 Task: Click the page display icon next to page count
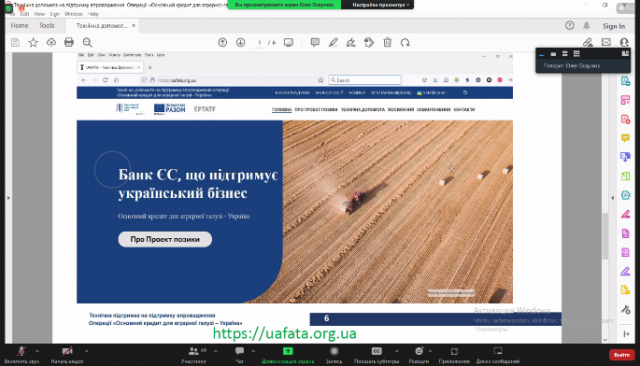coord(289,42)
